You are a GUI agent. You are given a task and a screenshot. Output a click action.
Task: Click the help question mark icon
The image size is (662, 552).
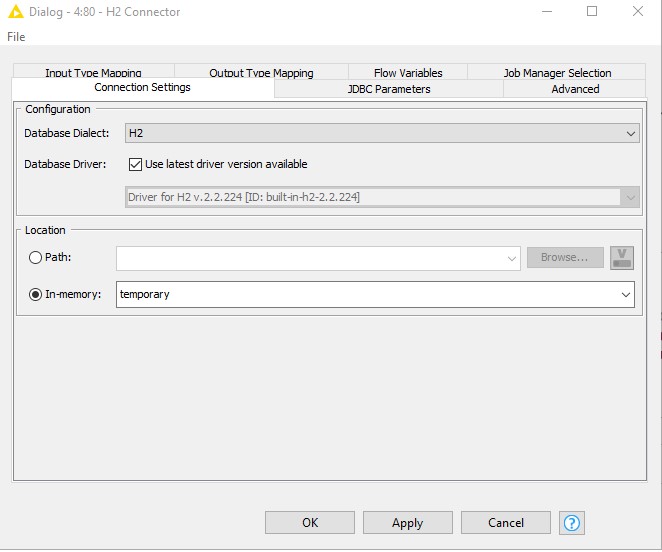572,522
